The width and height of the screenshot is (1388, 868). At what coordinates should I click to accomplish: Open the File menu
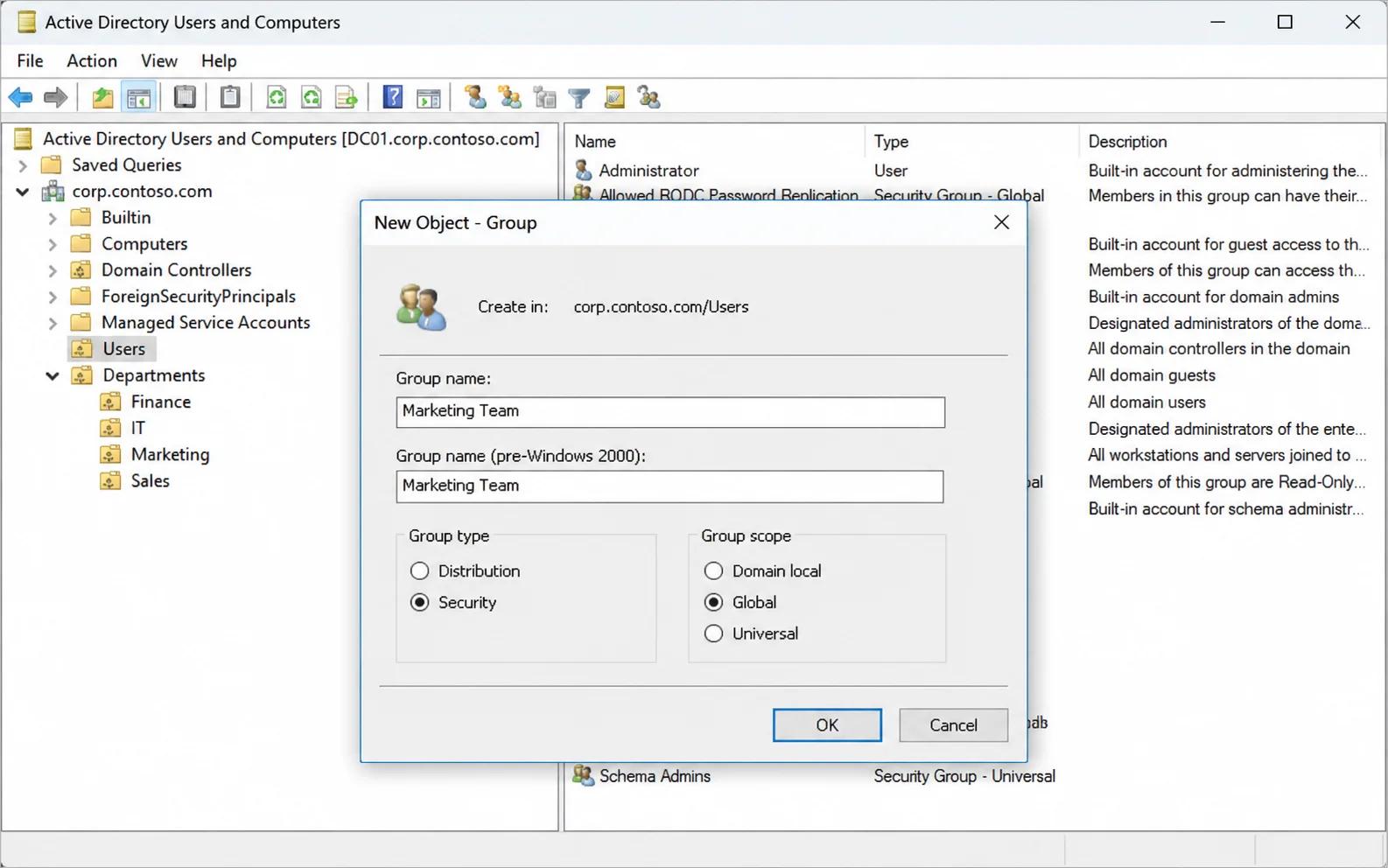point(30,60)
